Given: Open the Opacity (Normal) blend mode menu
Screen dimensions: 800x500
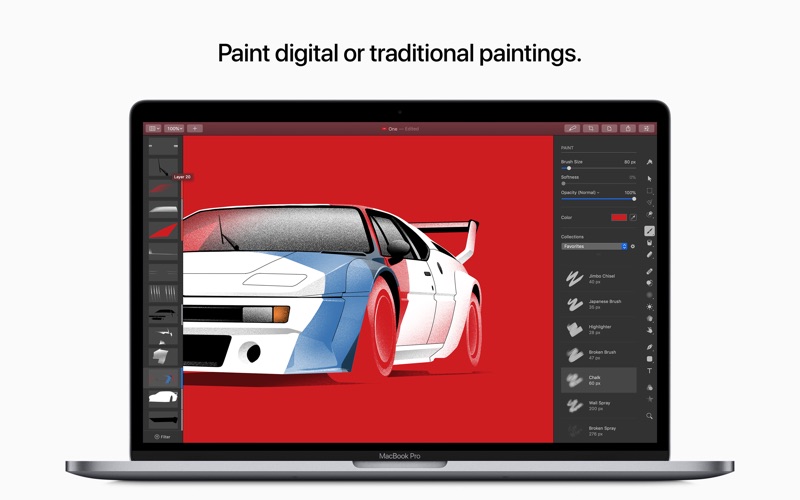Looking at the screenshot, I should (x=580, y=192).
